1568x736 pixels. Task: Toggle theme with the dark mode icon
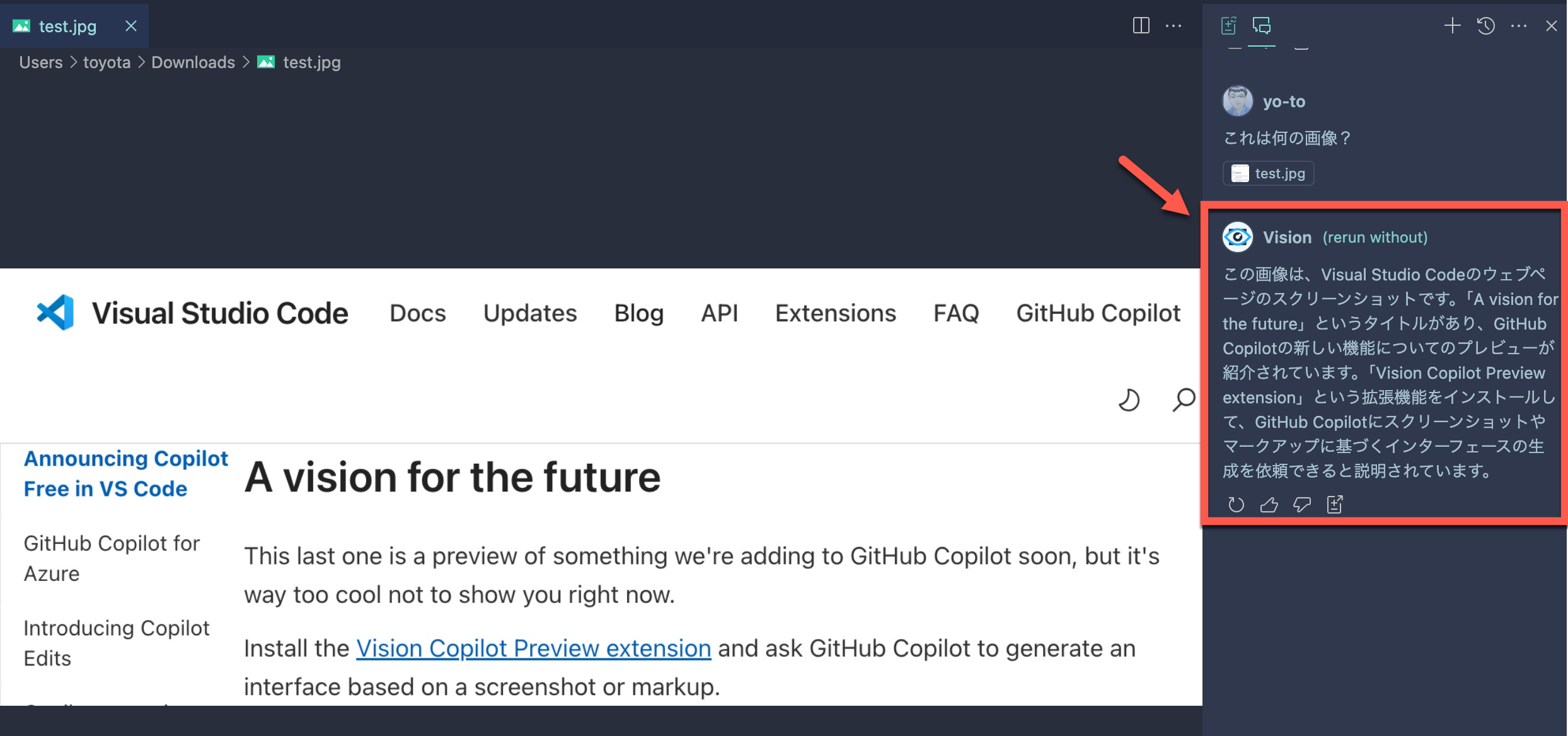coord(1129,400)
